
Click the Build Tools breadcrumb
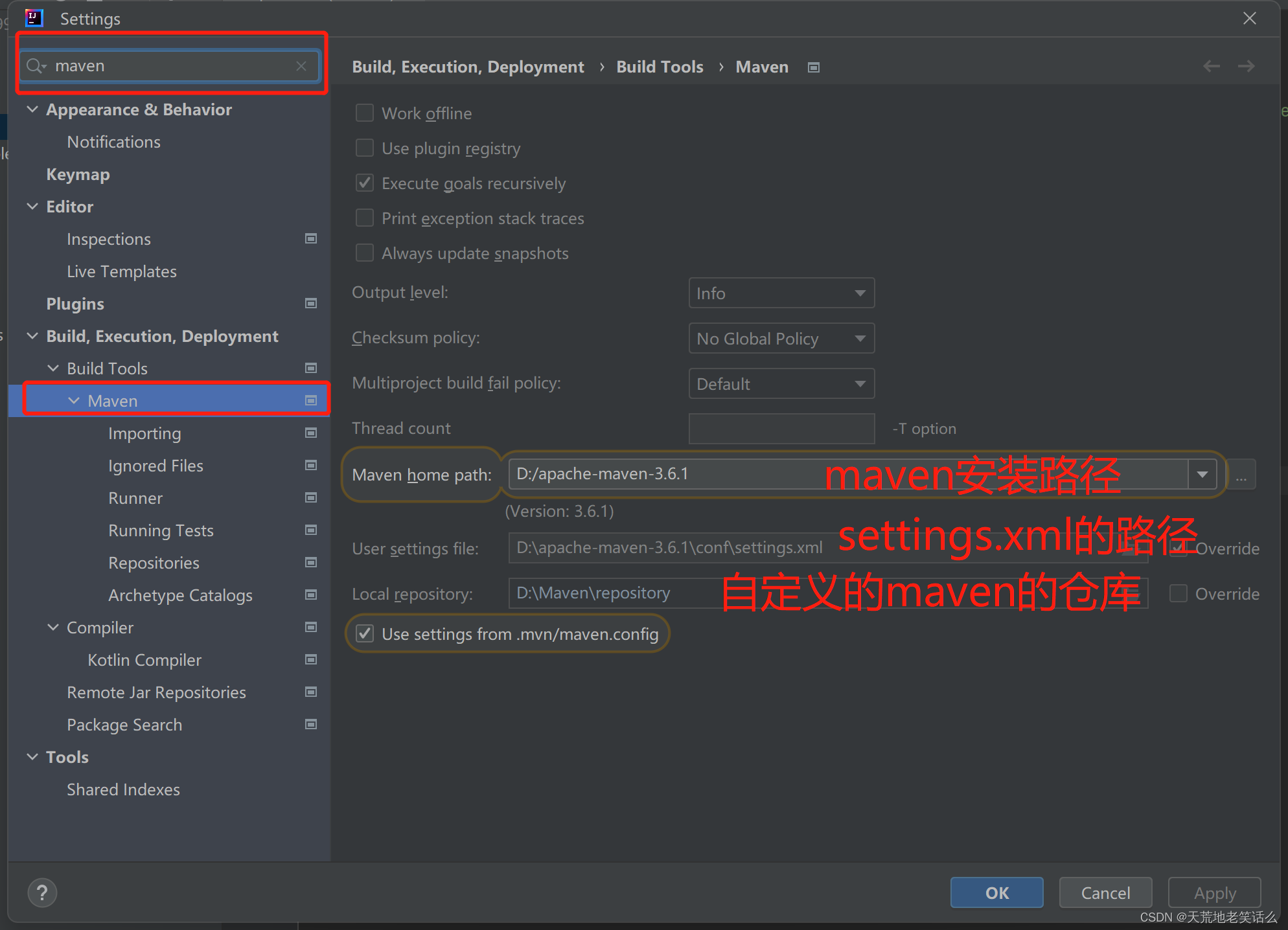coord(660,66)
